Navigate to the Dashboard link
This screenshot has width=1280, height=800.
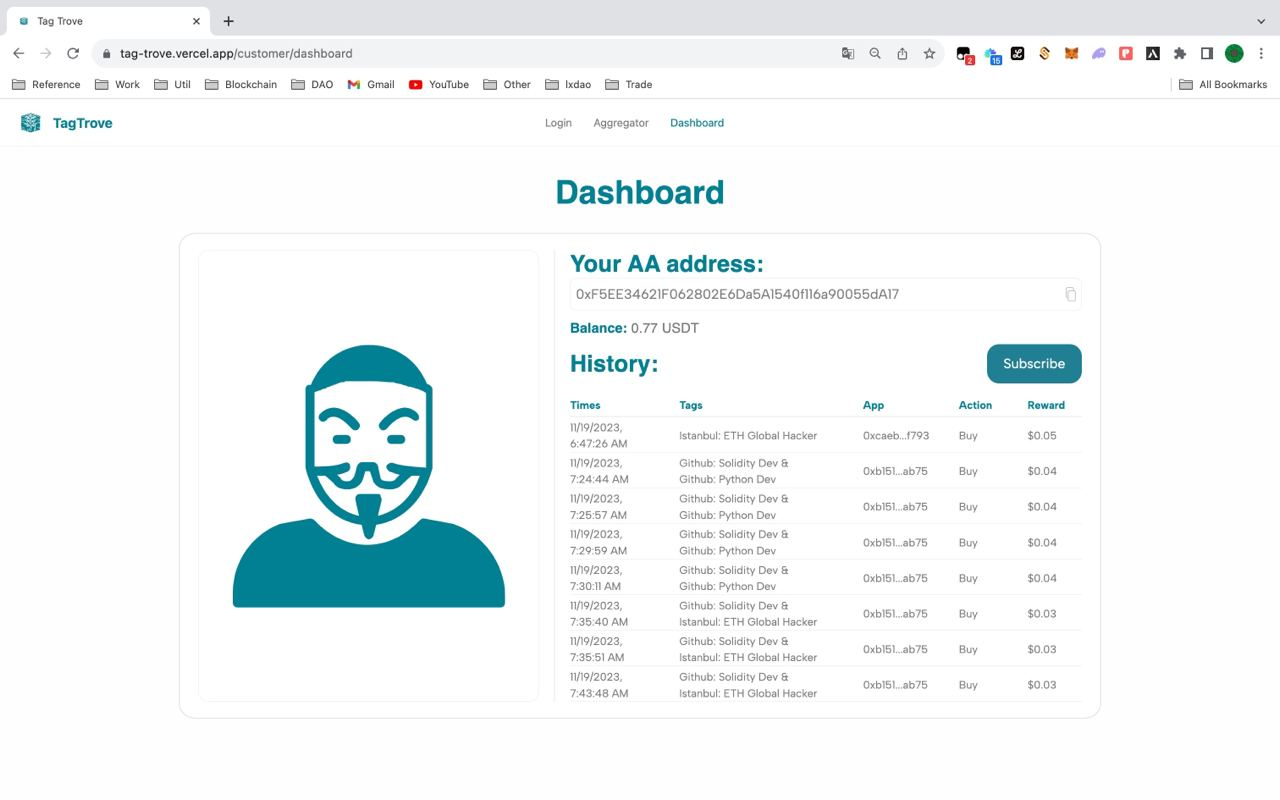tap(696, 122)
